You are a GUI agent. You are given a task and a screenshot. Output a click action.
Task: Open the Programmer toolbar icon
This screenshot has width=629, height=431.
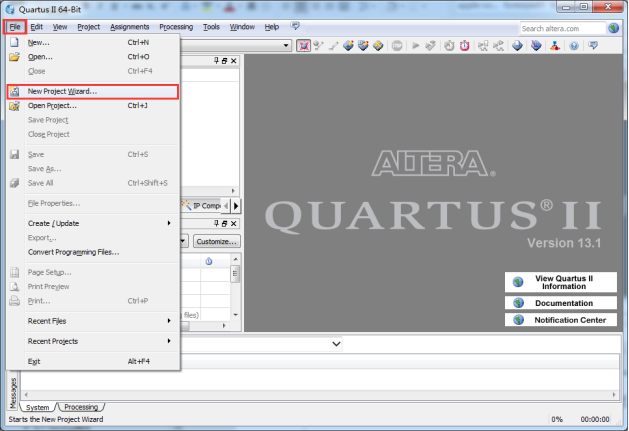(x=517, y=46)
